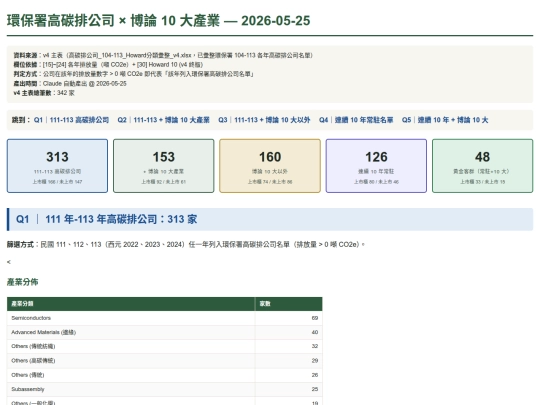540x405 pixels.
Task: Click the count 29 in 高碳傳統 row
Action: [315, 361]
